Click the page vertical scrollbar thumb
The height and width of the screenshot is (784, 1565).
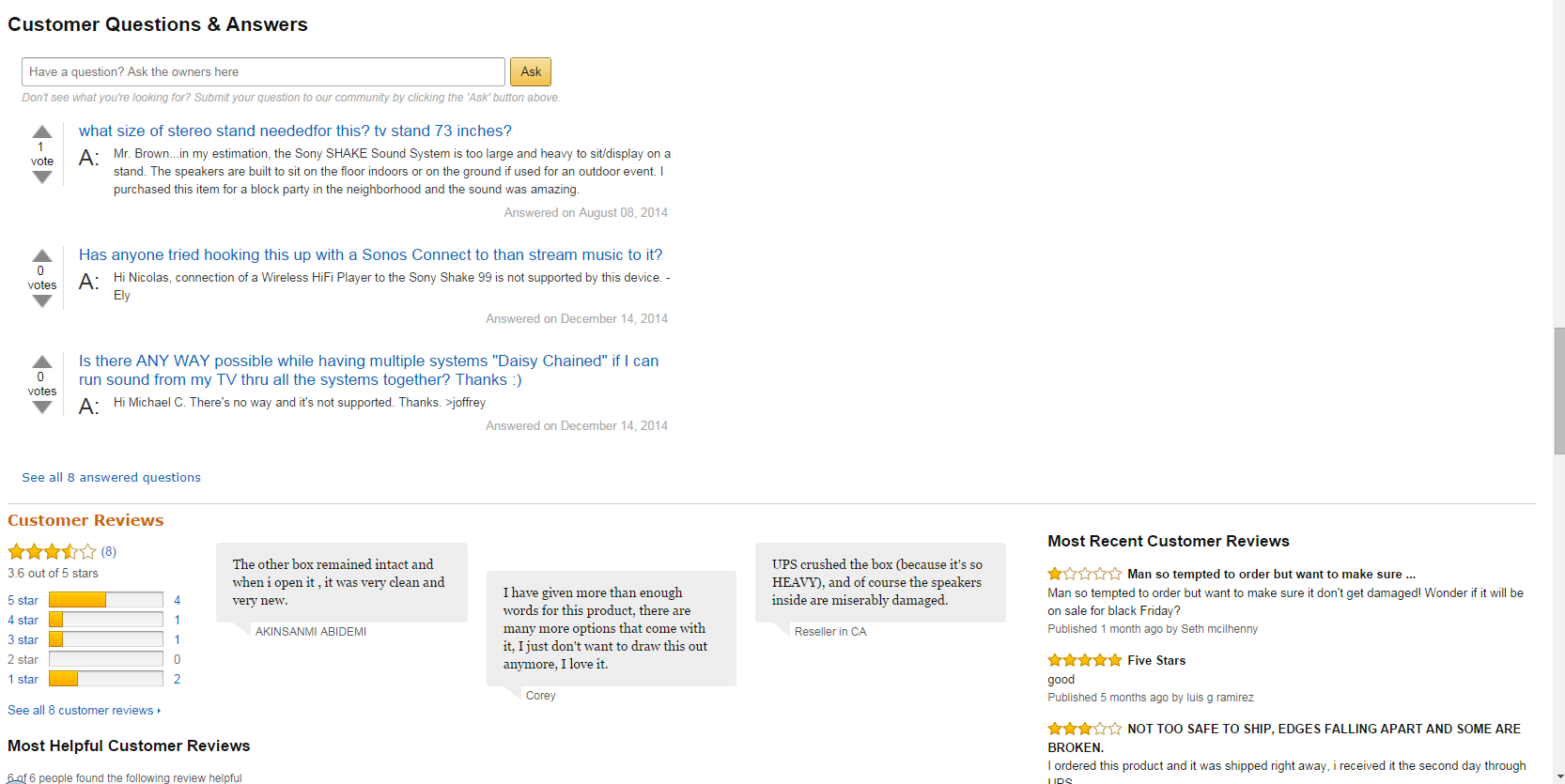[x=1559, y=391]
